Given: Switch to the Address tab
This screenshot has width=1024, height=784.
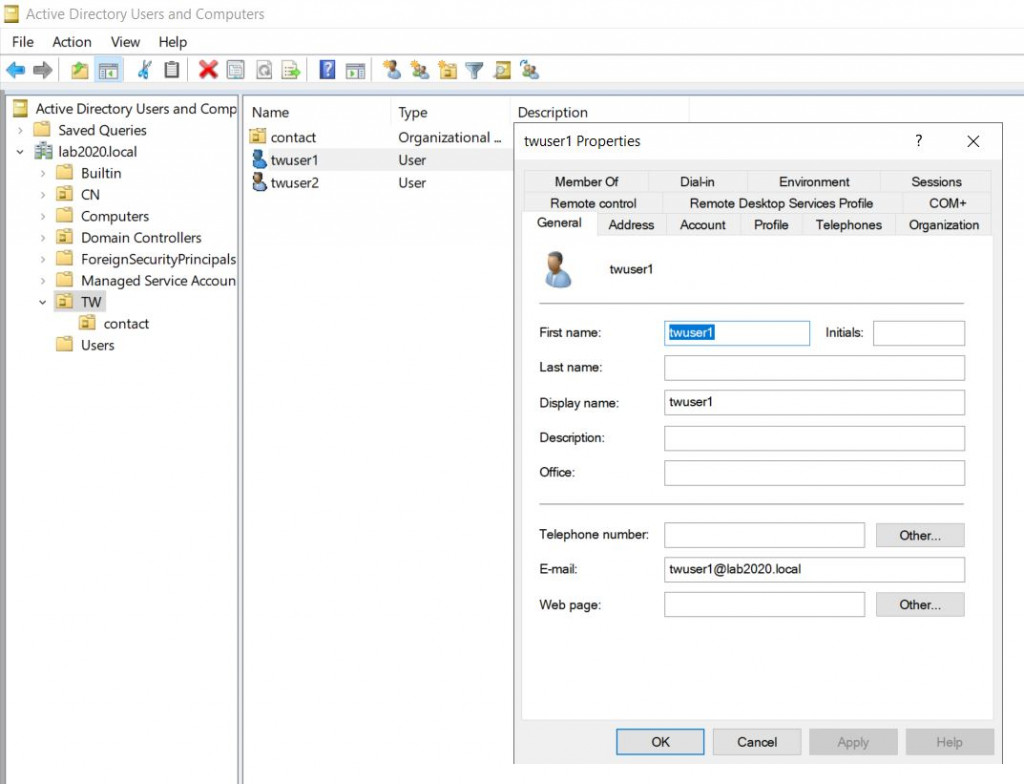Looking at the screenshot, I should pos(631,225).
